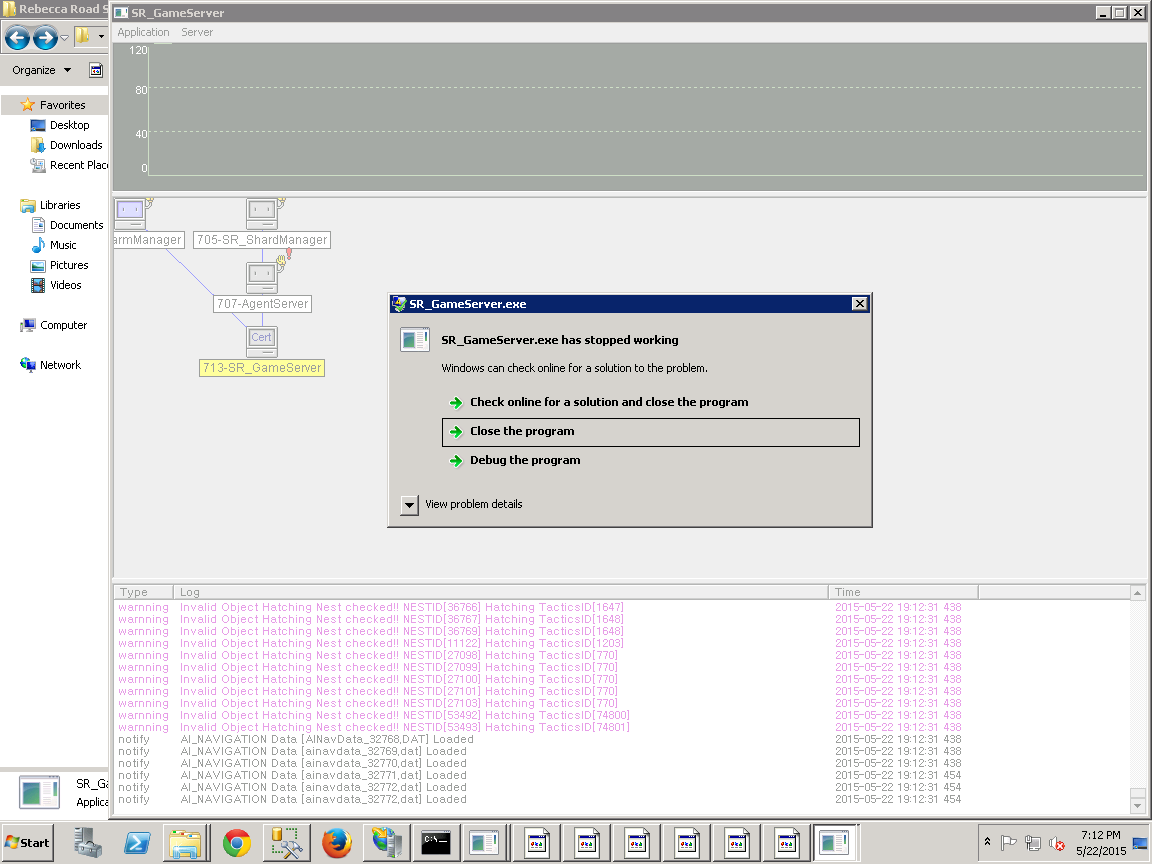The width and height of the screenshot is (1152, 864).
Task: Click the Explorer Back navigation arrow
Action: pos(18,37)
